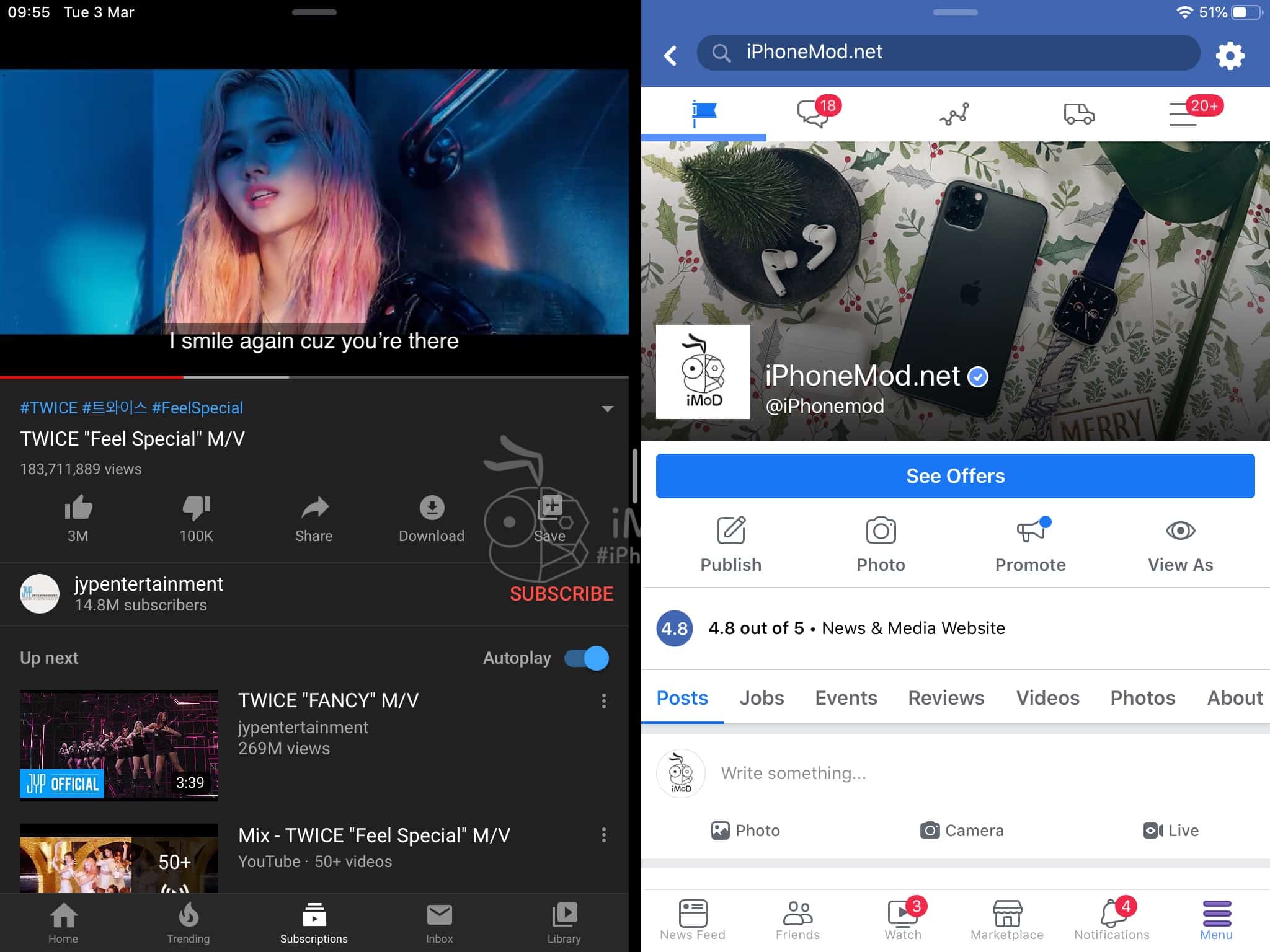Tap the battery status indicator
Image resolution: width=1270 pixels, height=952 pixels.
pyautogui.click(x=1246, y=12)
